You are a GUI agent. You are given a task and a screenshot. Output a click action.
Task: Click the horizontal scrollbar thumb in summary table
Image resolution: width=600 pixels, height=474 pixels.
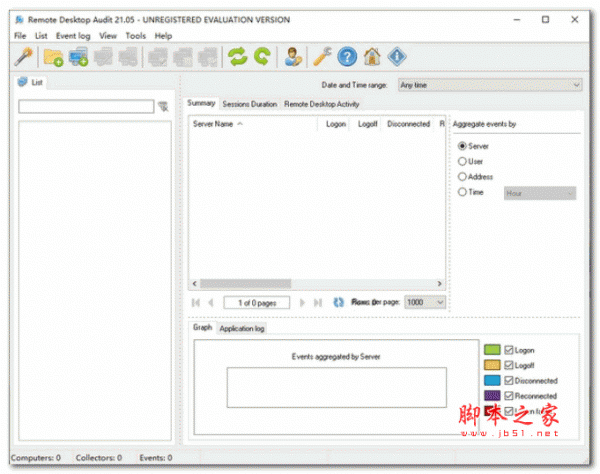pyautogui.click(x=245, y=283)
